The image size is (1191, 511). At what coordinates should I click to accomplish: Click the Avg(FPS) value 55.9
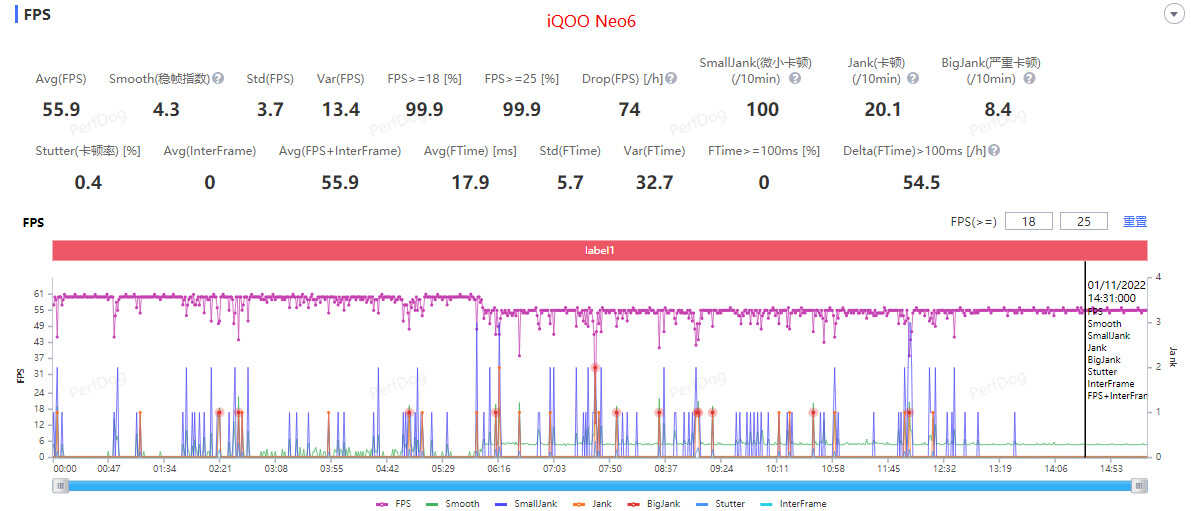[x=62, y=109]
